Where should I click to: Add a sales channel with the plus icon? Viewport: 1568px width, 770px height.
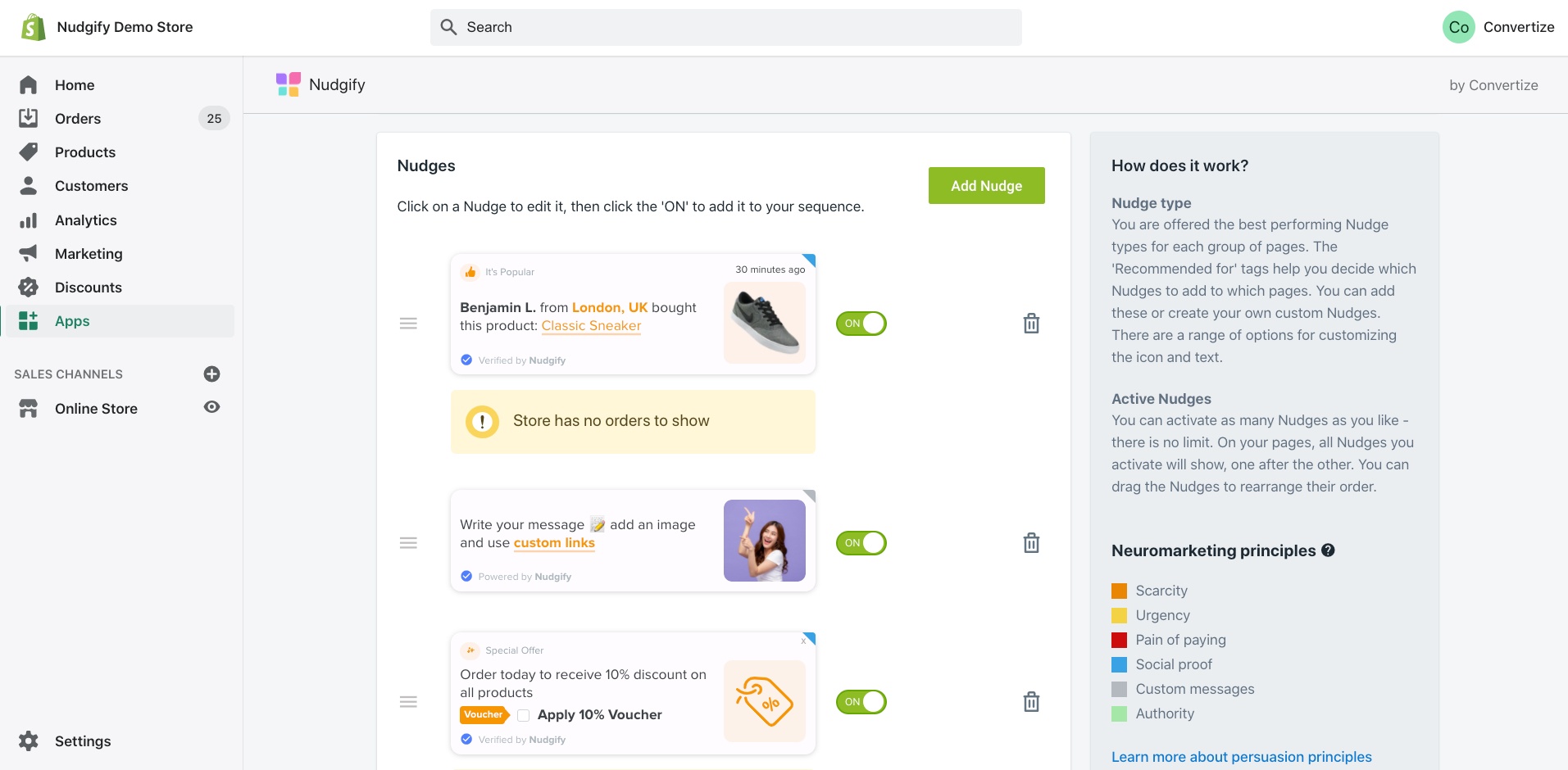pyautogui.click(x=211, y=374)
